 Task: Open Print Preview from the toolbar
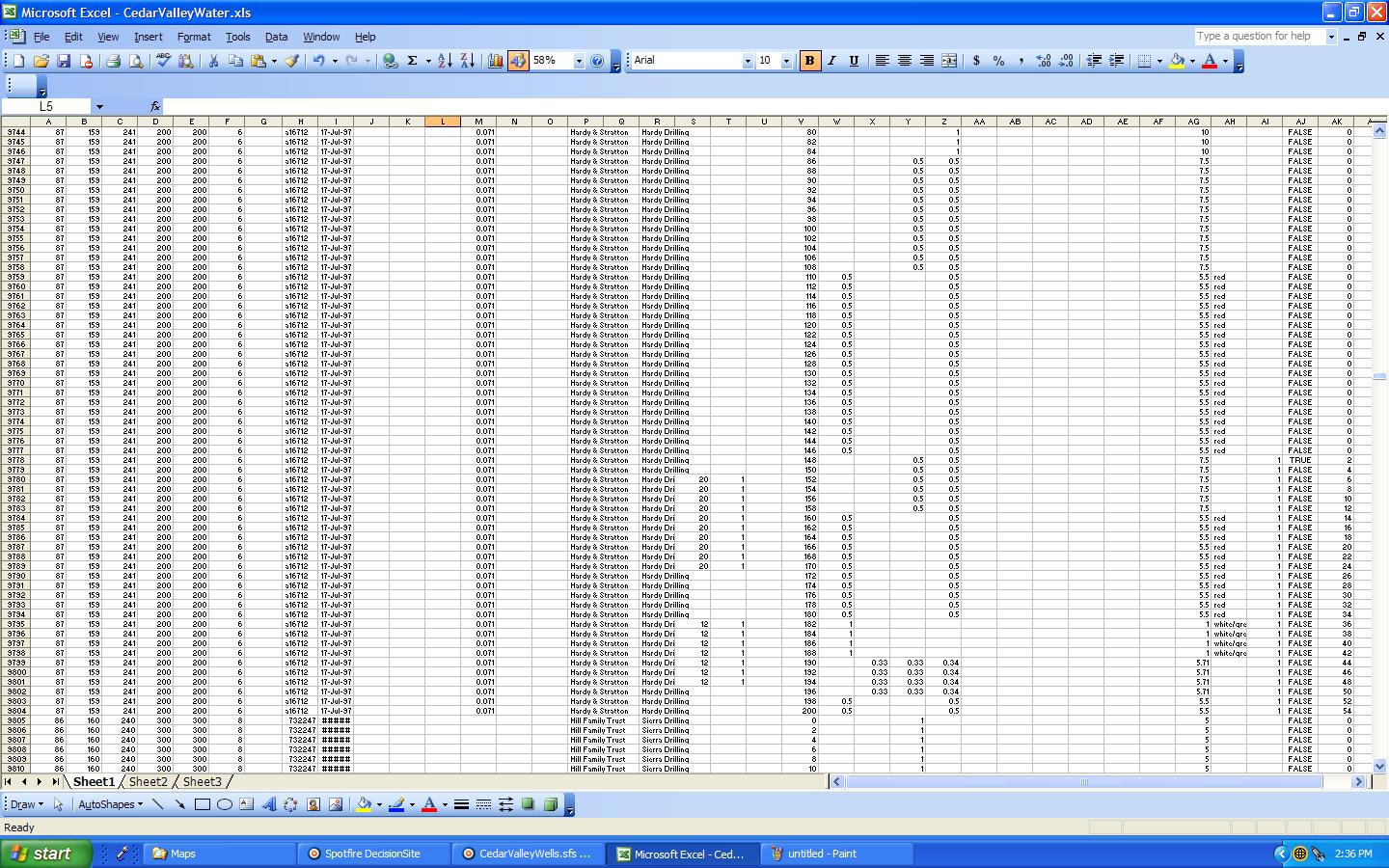point(136,61)
